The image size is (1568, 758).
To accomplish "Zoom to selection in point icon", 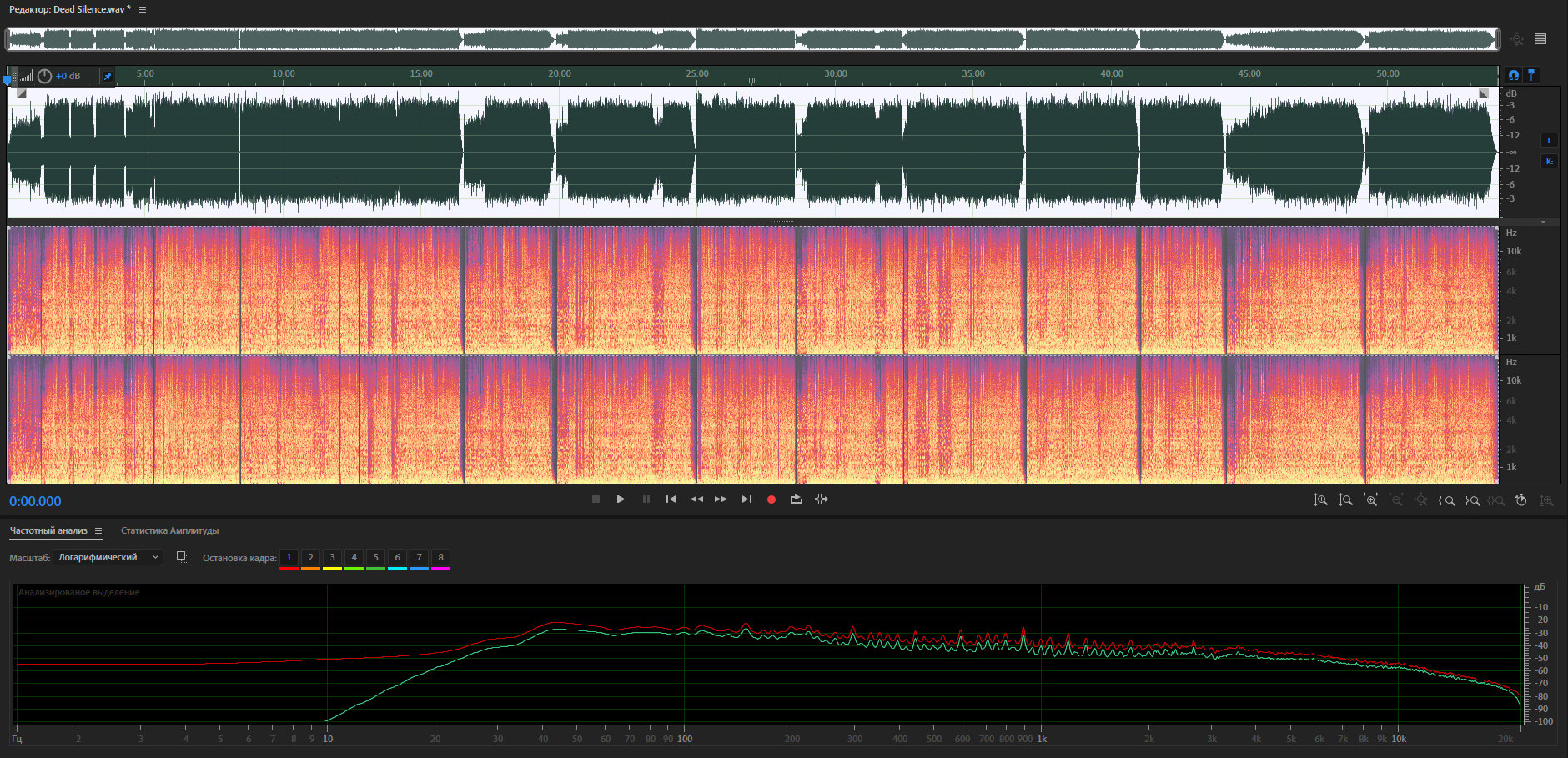I will [1447, 500].
